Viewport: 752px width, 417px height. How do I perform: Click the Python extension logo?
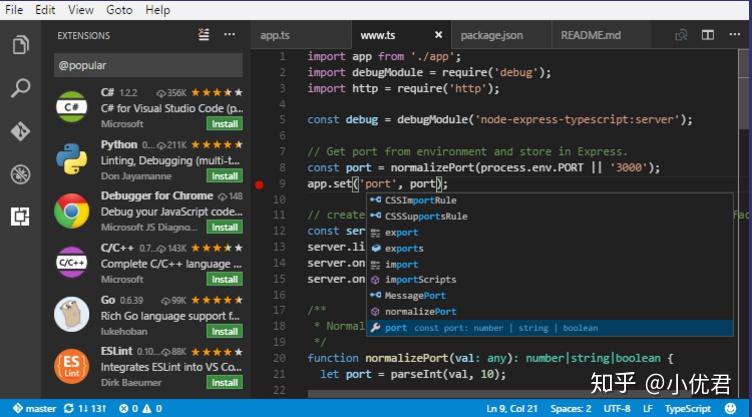click(x=71, y=159)
